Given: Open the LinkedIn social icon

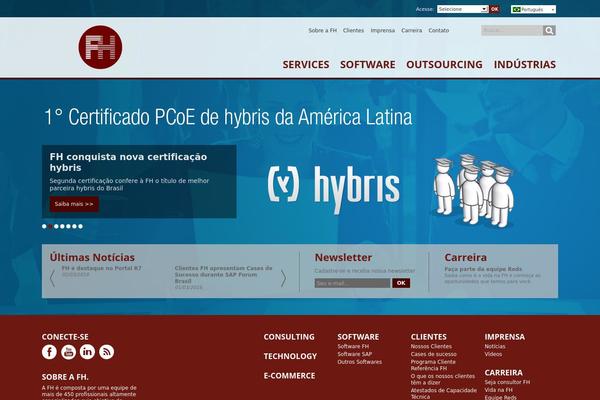Looking at the screenshot, I should (87, 352).
